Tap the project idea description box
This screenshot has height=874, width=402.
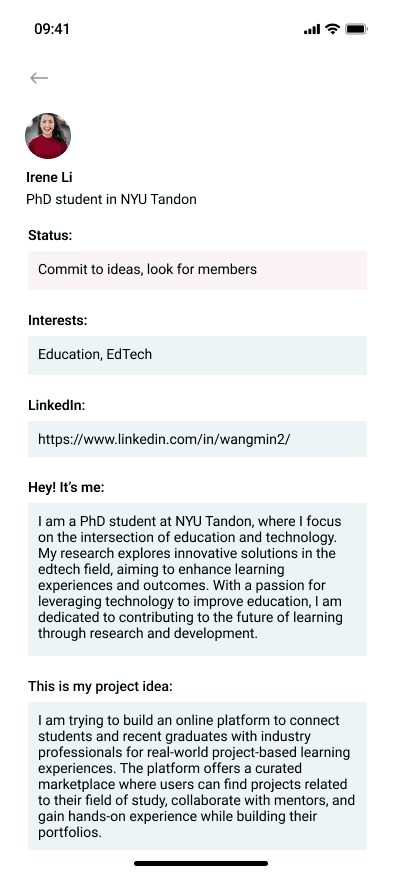pyautogui.click(x=197, y=776)
